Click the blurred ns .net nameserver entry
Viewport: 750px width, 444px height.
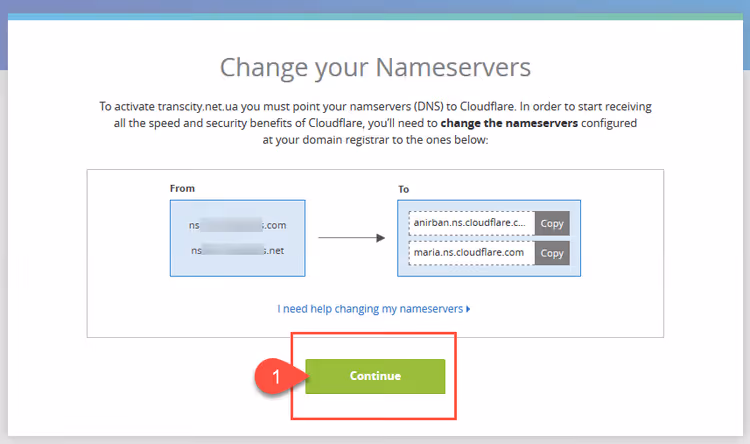tap(238, 250)
